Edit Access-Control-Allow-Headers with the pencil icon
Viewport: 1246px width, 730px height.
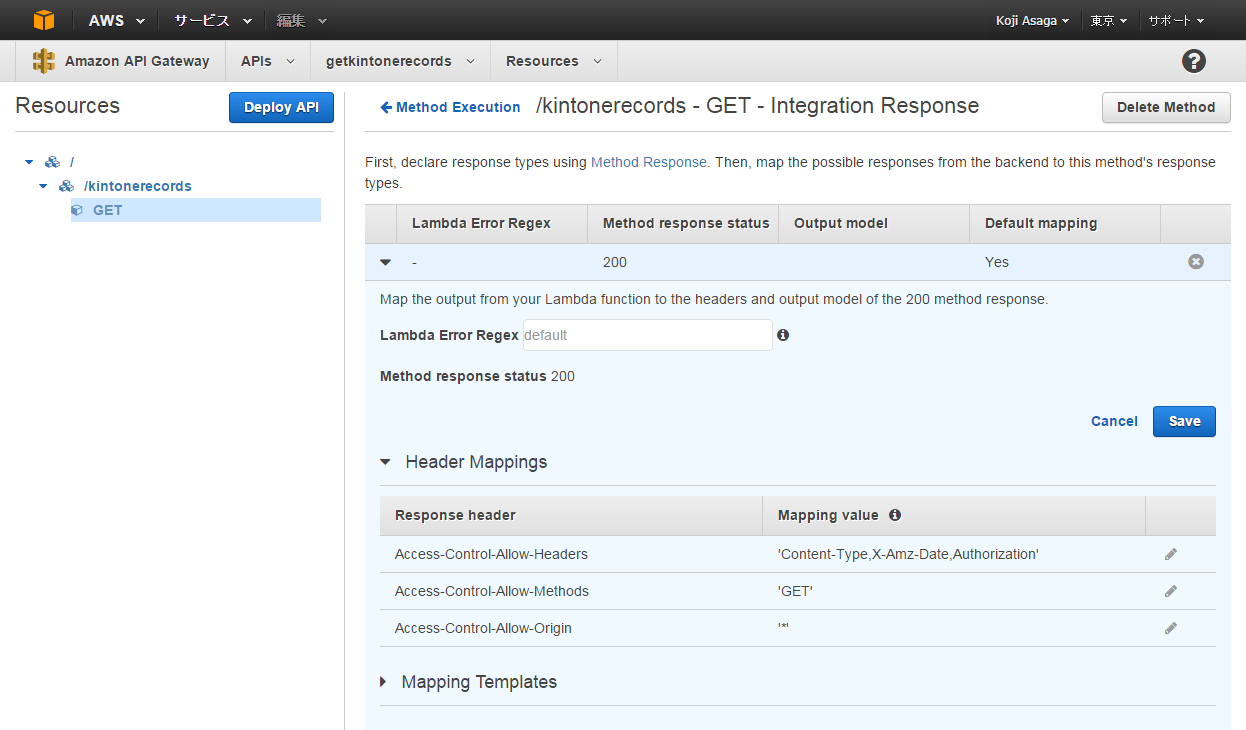(x=1170, y=554)
